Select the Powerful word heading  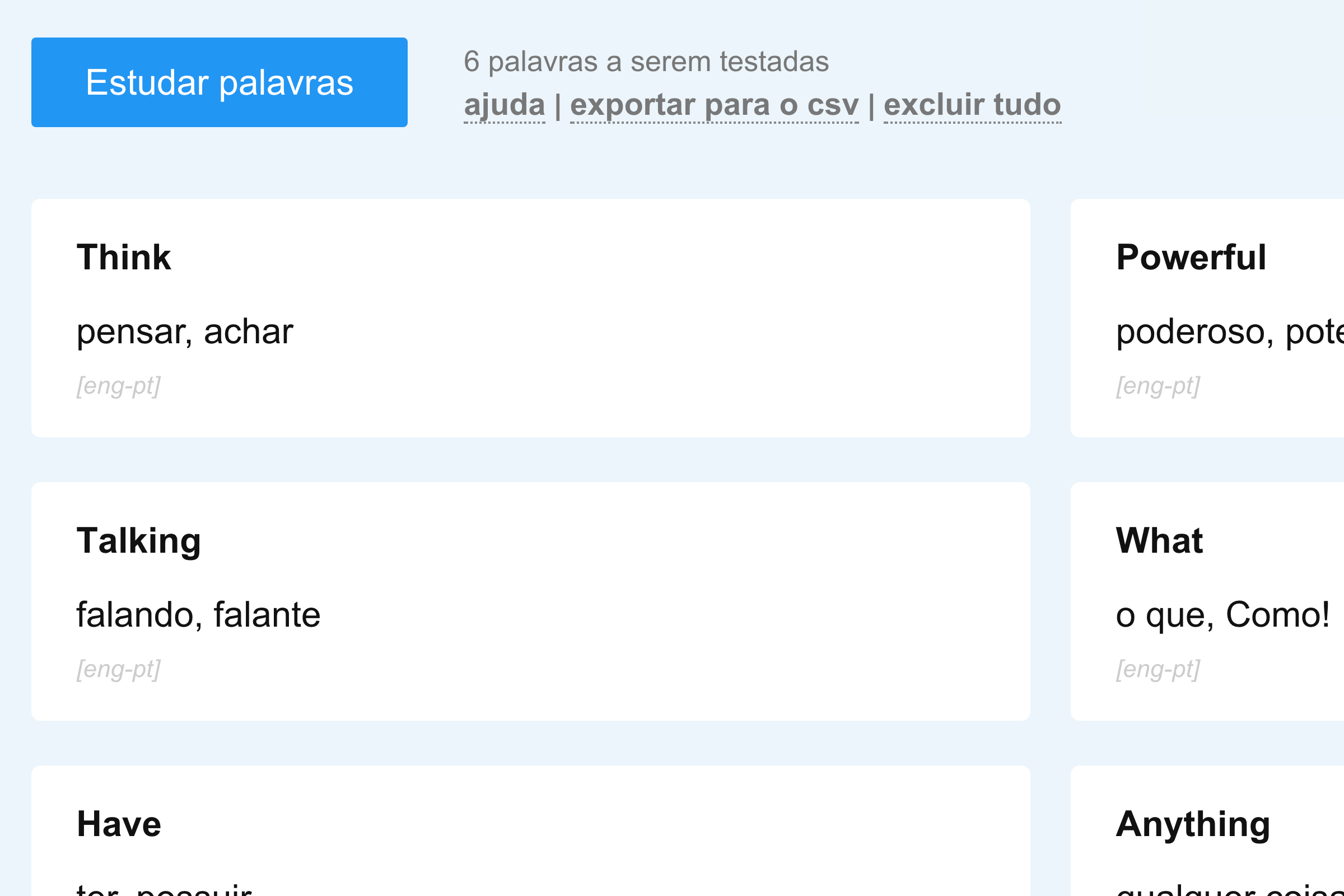1191,257
